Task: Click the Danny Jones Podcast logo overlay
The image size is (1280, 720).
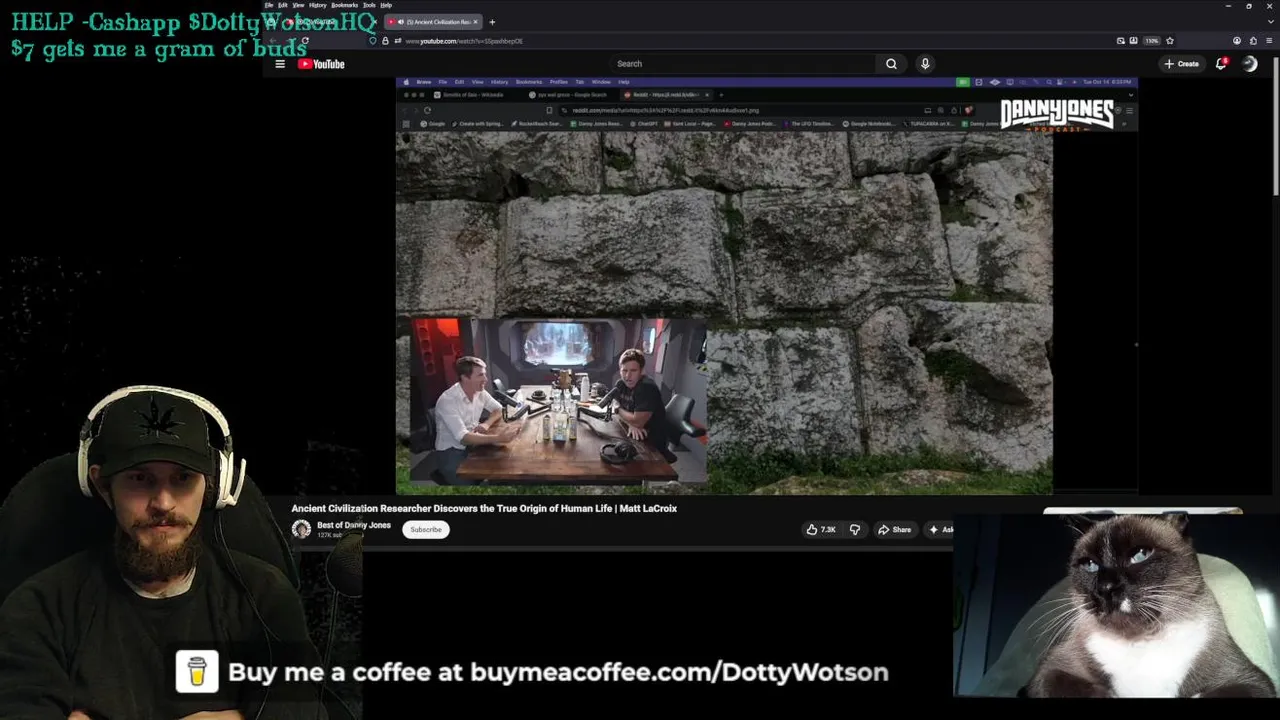Action: [1057, 115]
